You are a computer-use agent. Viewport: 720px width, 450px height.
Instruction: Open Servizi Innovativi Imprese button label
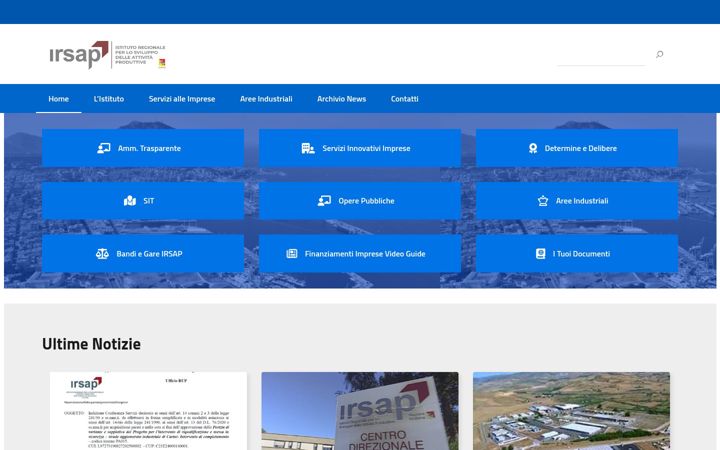click(x=366, y=148)
